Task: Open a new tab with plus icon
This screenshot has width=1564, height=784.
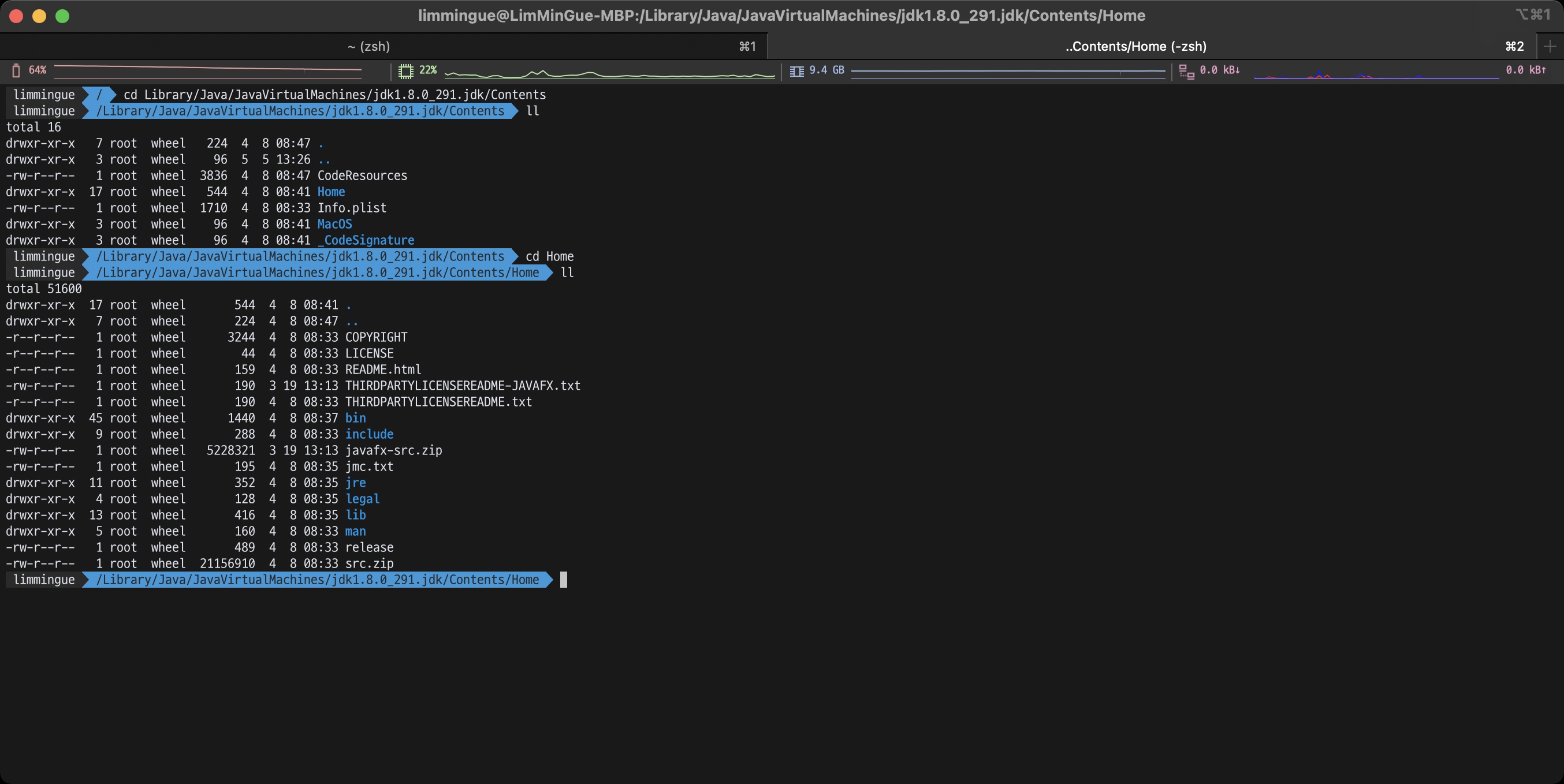Action: [x=1550, y=46]
